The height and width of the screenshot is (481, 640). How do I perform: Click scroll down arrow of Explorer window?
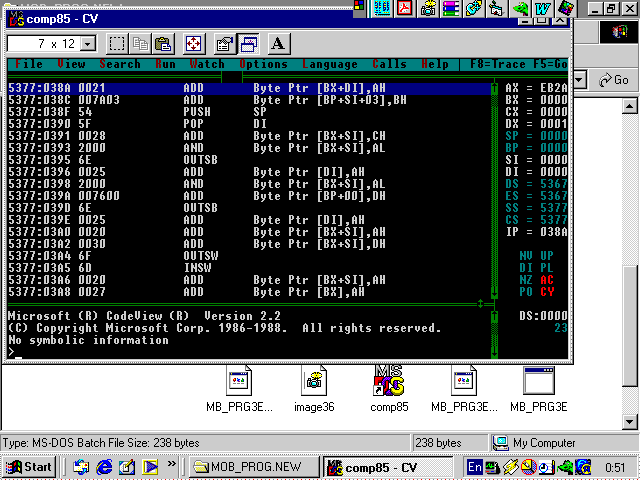tap(629, 422)
